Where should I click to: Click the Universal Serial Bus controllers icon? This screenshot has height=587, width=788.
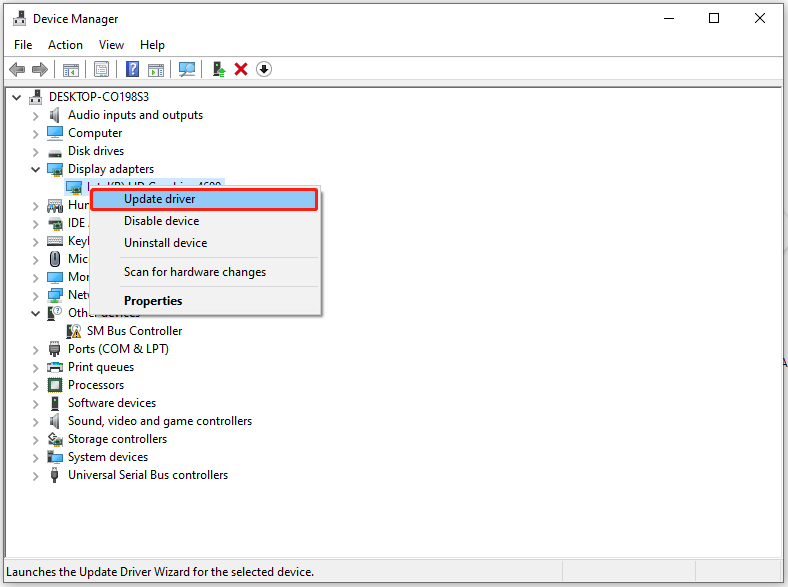click(x=54, y=475)
